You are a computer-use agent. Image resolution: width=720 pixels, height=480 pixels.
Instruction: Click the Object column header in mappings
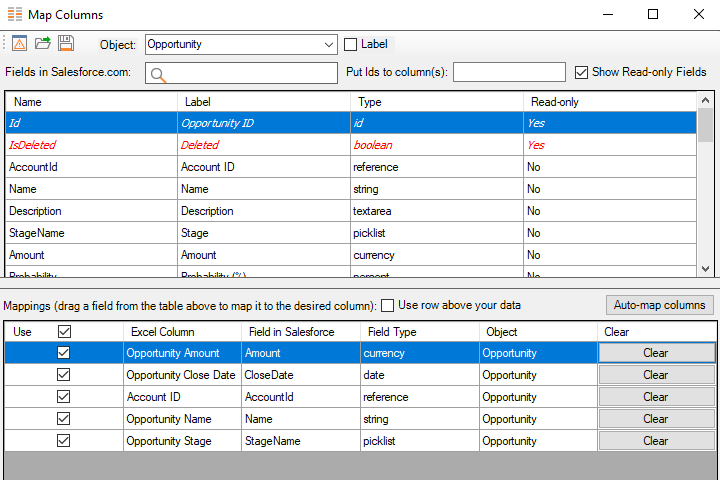click(538, 332)
